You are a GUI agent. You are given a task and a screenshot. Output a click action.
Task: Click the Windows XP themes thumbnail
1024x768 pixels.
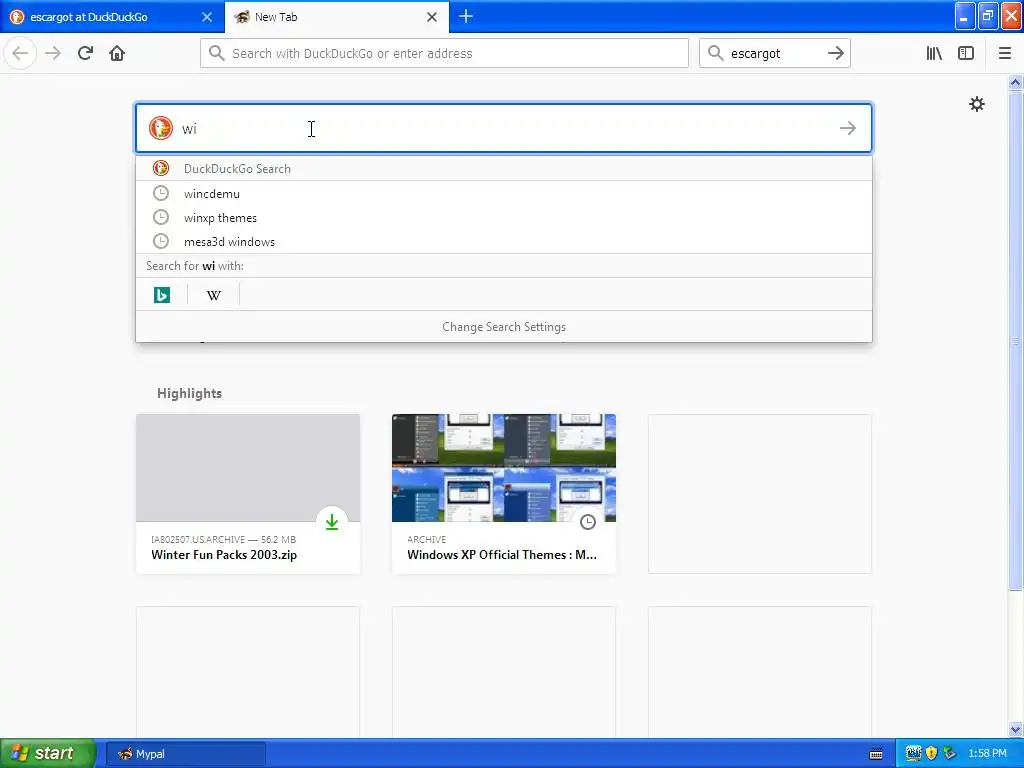504,468
